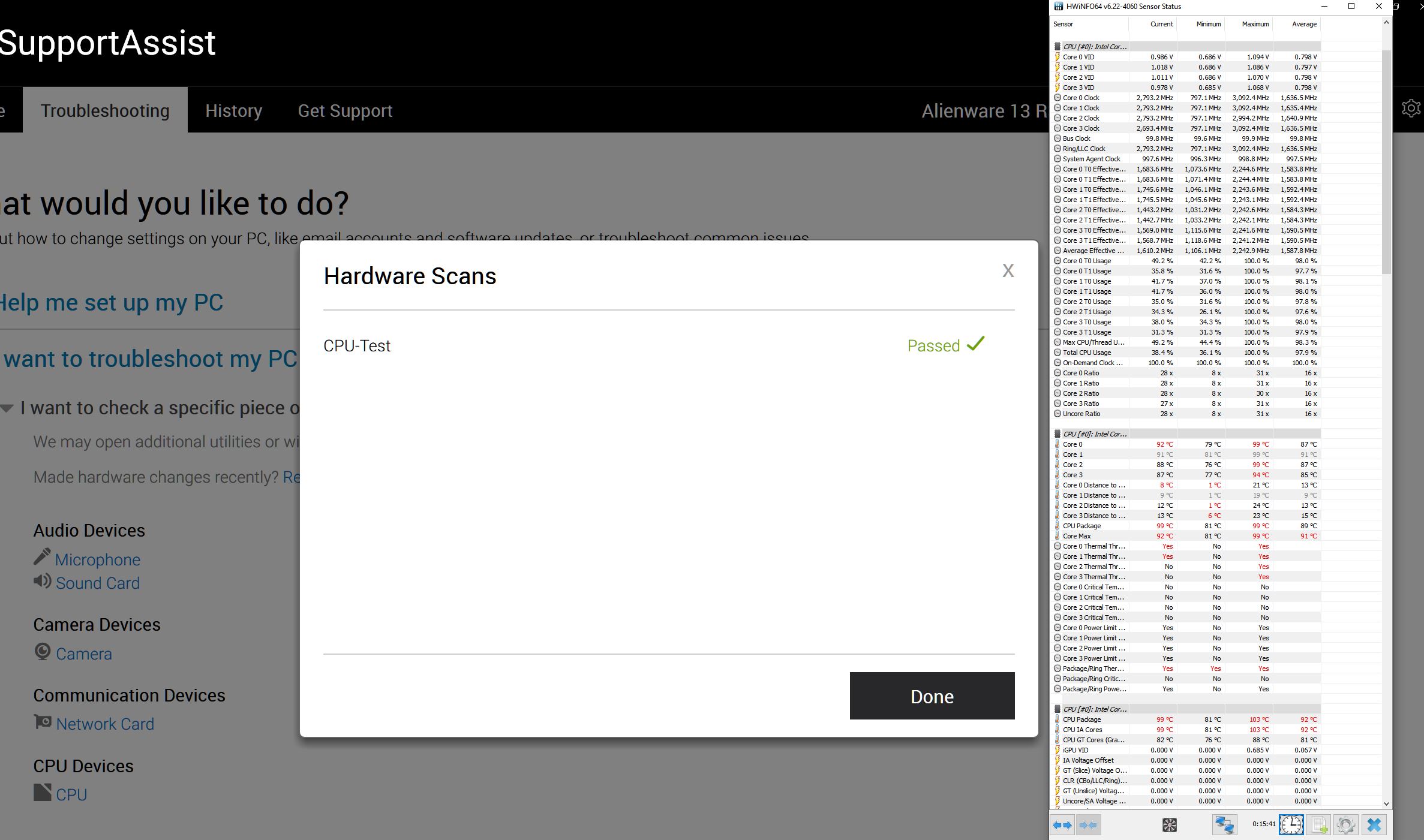This screenshot has width=1424, height=840.
Task: Open the Get Support tab
Action: click(x=345, y=111)
